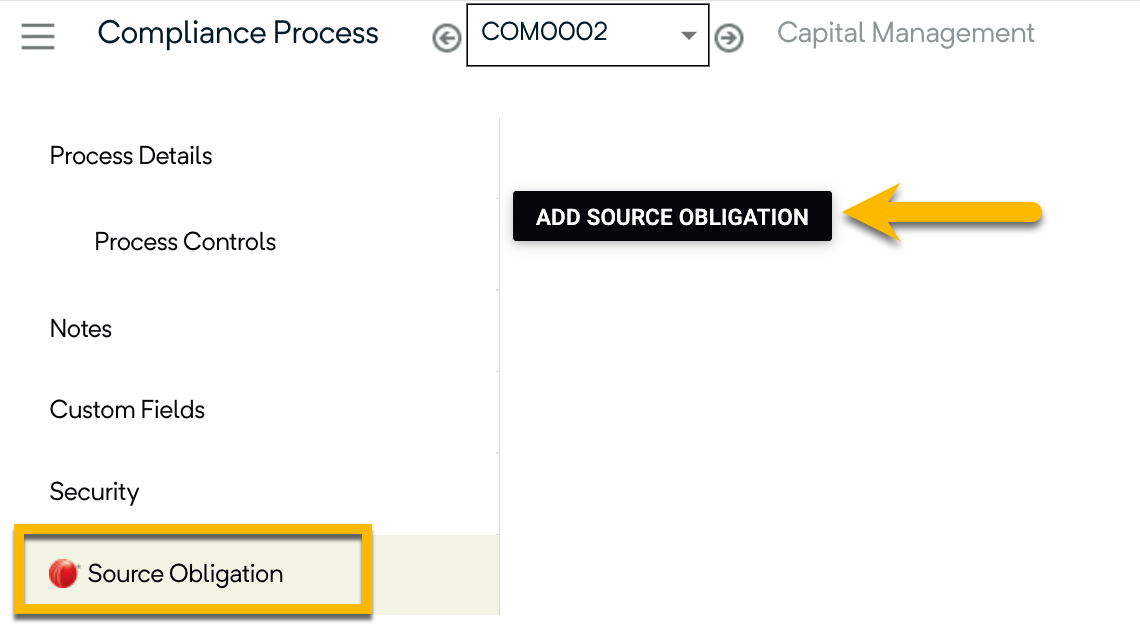The width and height of the screenshot is (1140, 626).
Task: Select the Source Obligation tab
Action: pyautogui.click(x=185, y=574)
